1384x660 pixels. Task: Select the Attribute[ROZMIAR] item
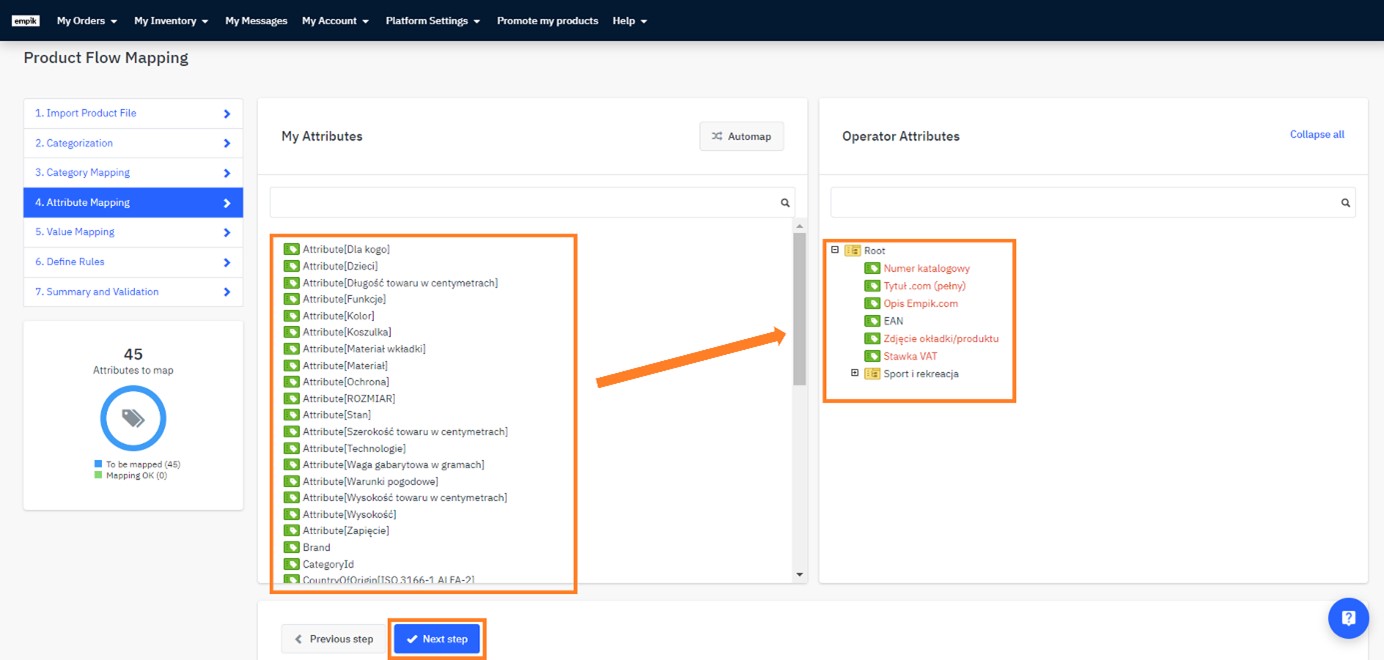click(x=349, y=399)
